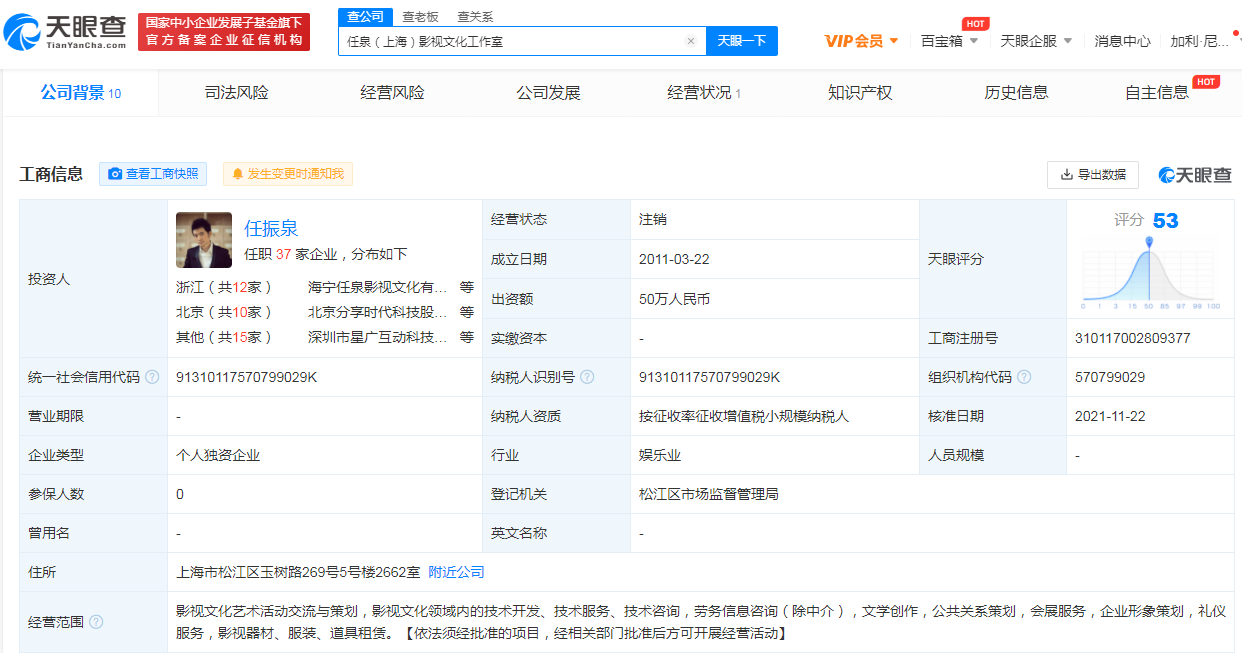Open the 公司背景 tab
1242x653 pixels.
(x=80, y=93)
